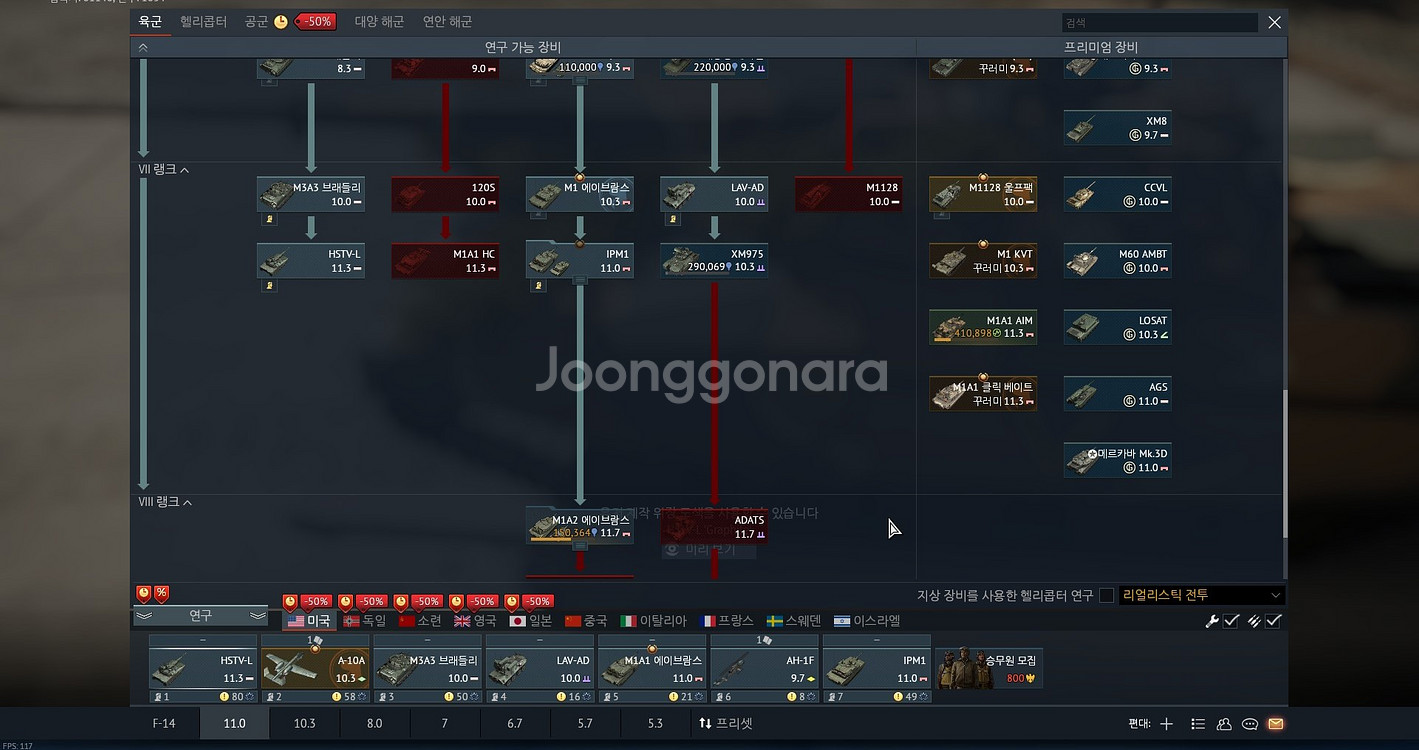The image size is (1419, 750).
Task: Choose the 10.3 preset
Action: coord(304,723)
